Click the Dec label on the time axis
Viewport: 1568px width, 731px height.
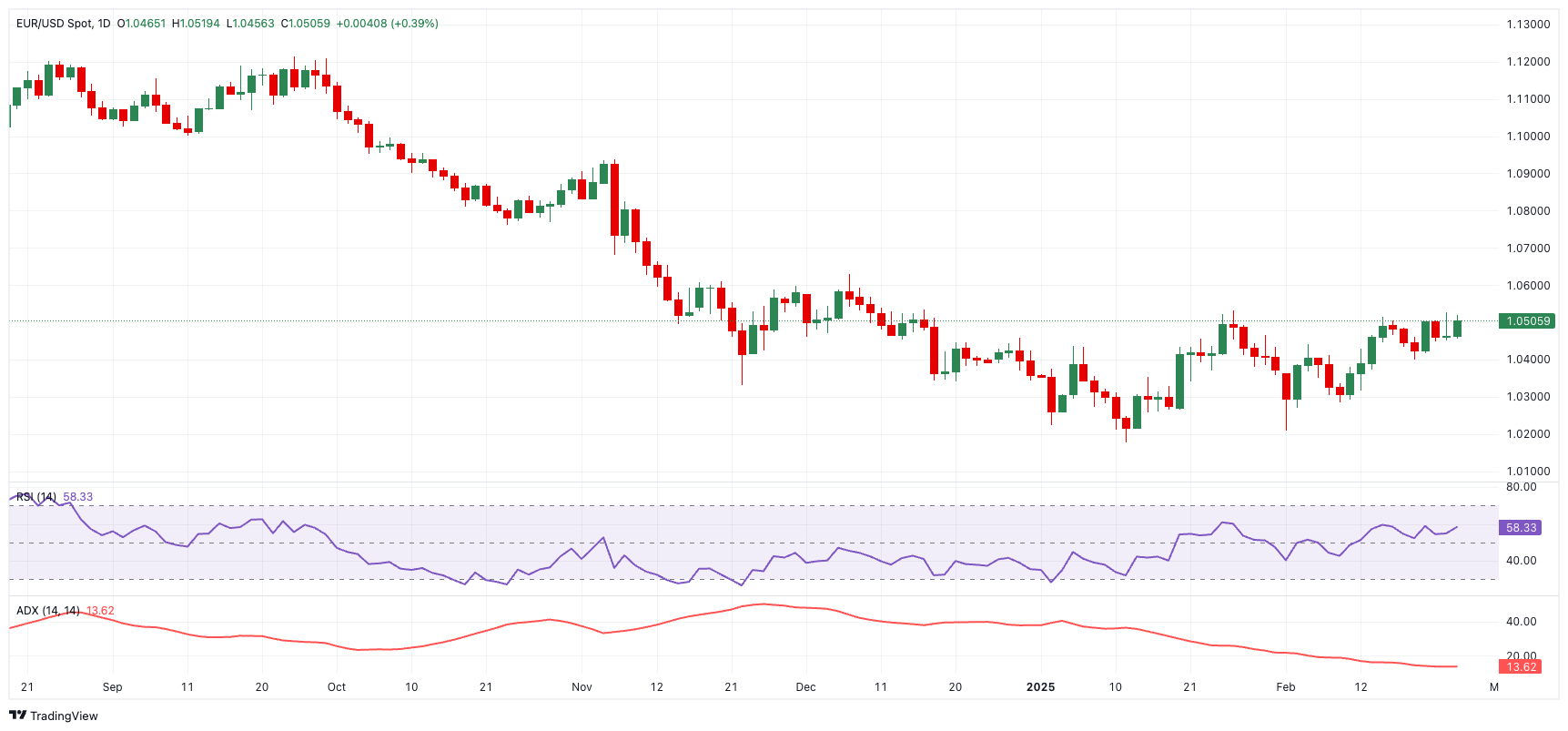[x=805, y=687]
